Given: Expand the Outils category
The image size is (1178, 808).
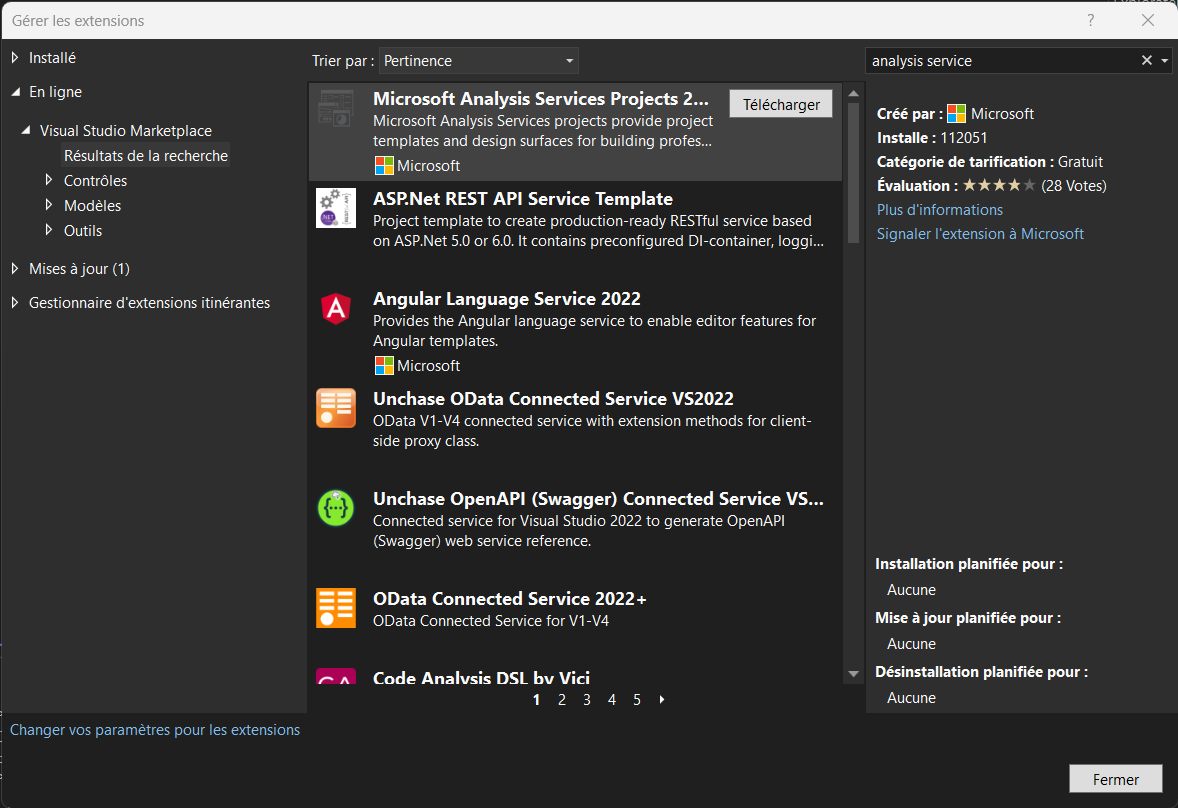Looking at the screenshot, I should click(x=49, y=230).
